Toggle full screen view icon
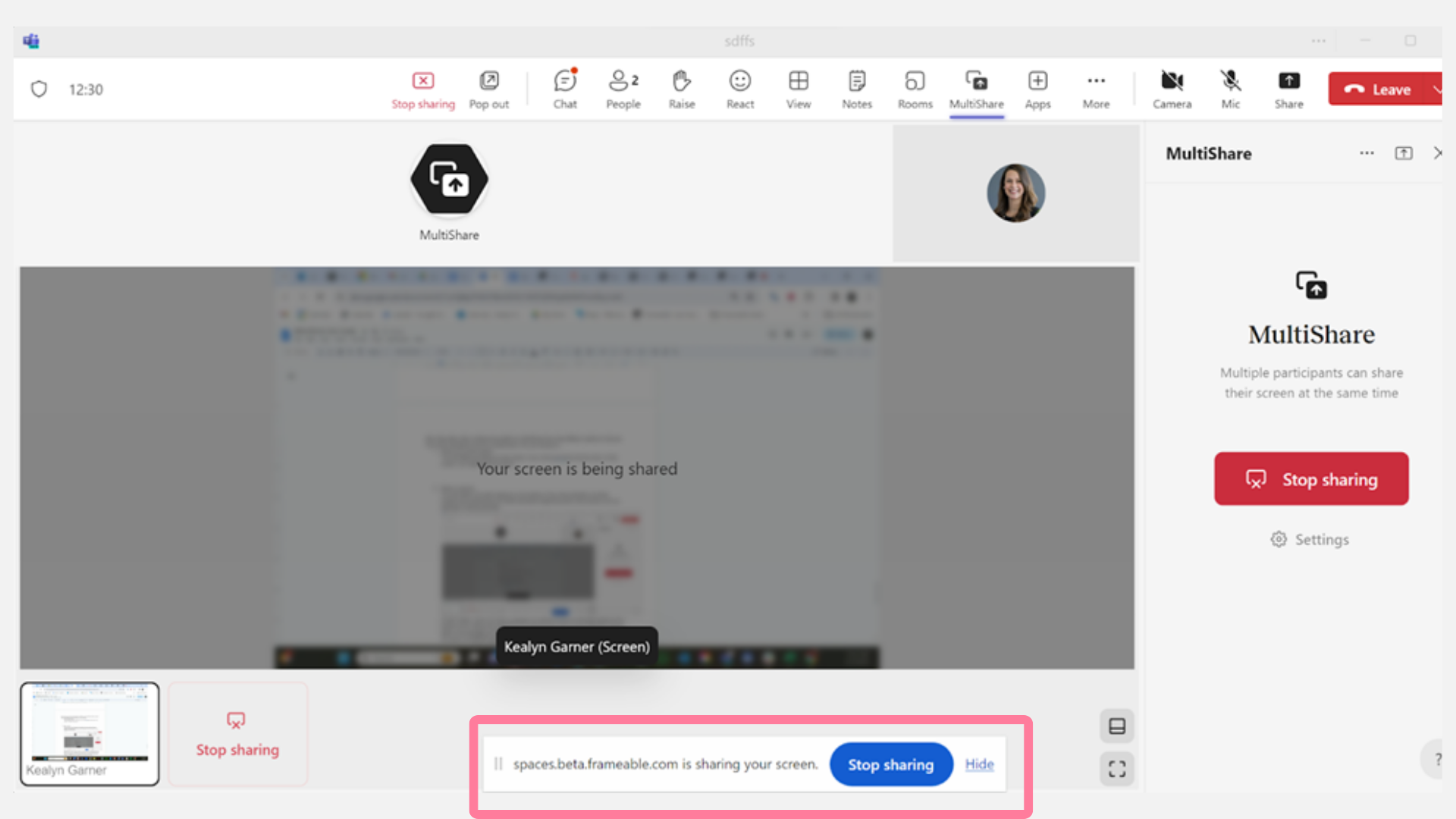Image resolution: width=1456 pixels, height=819 pixels. tap(1117, 769)
